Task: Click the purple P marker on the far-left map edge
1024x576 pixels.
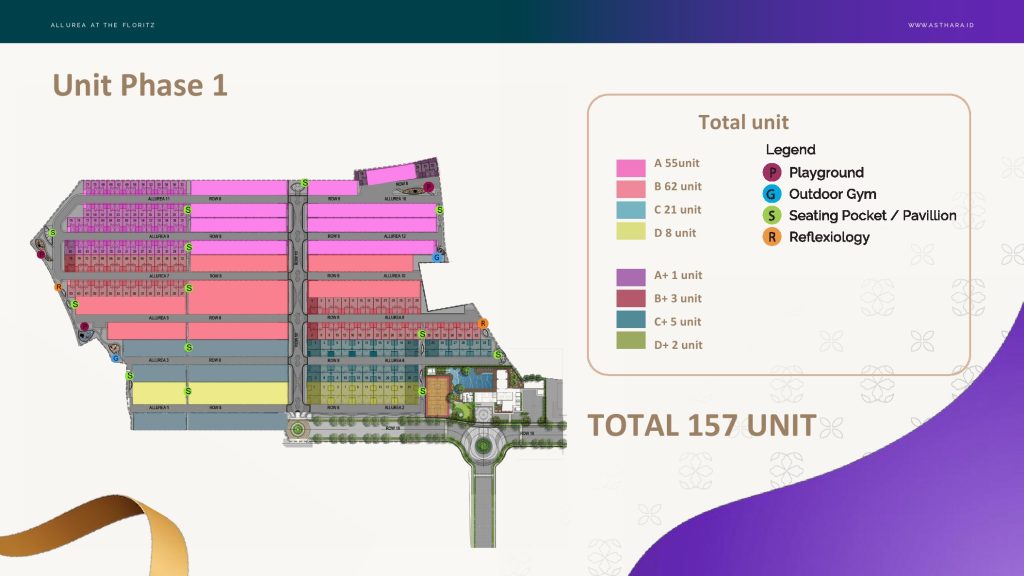Action: click(41, 255)
